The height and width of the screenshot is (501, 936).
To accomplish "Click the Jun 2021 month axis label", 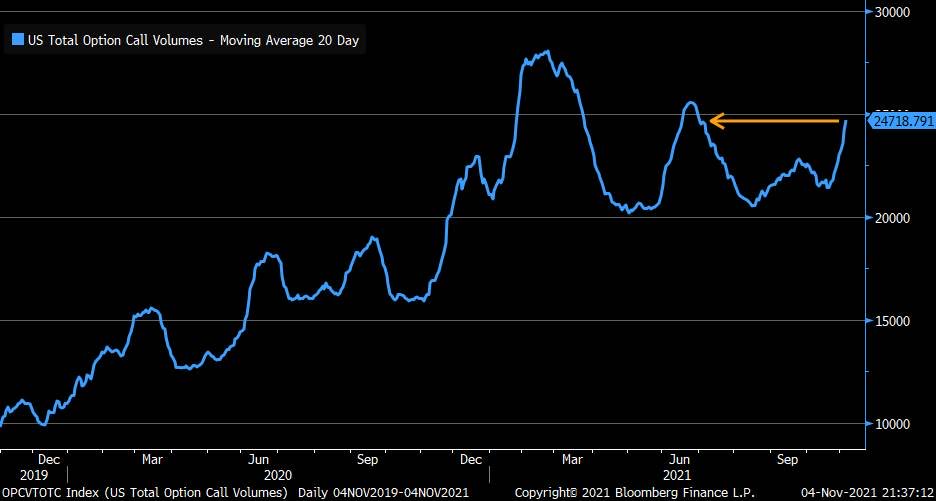I will click(x=679, y=460).
